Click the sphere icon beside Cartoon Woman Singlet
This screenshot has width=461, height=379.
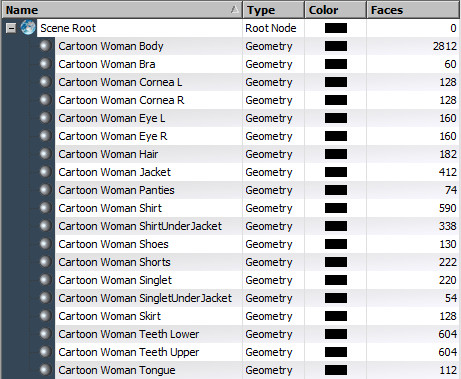[45, 280]
